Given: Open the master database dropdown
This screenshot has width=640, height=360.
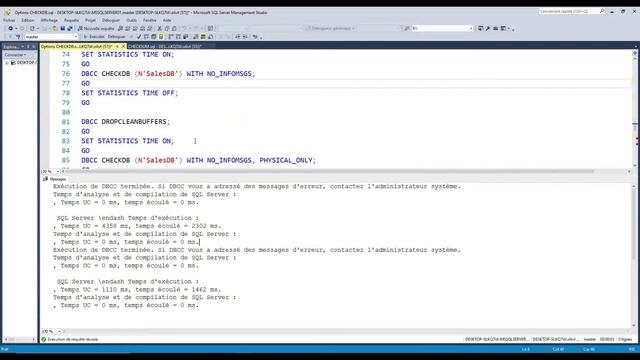Looking at the screenshot, I should tap(76, 37).
